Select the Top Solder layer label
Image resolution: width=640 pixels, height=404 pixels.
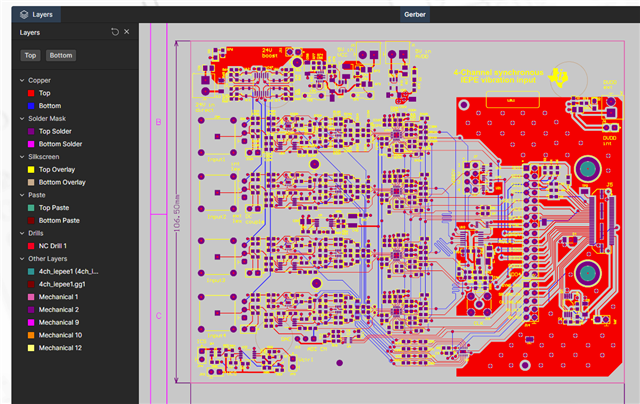click(55, 131)
